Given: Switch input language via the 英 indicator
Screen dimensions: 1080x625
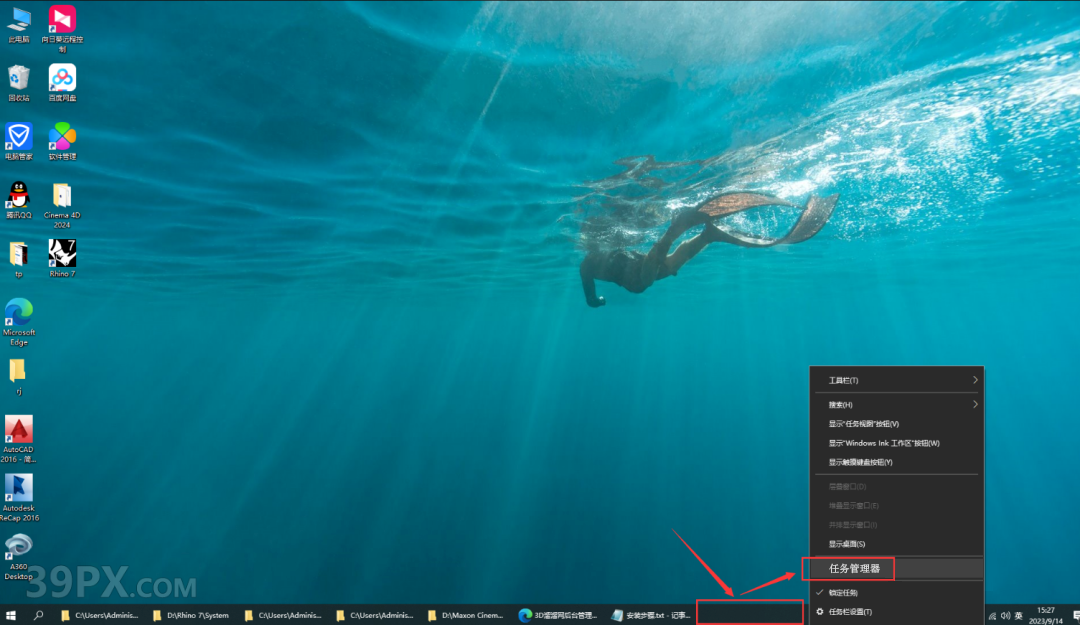Looking at the screenshot, I should click(1018, 615).
